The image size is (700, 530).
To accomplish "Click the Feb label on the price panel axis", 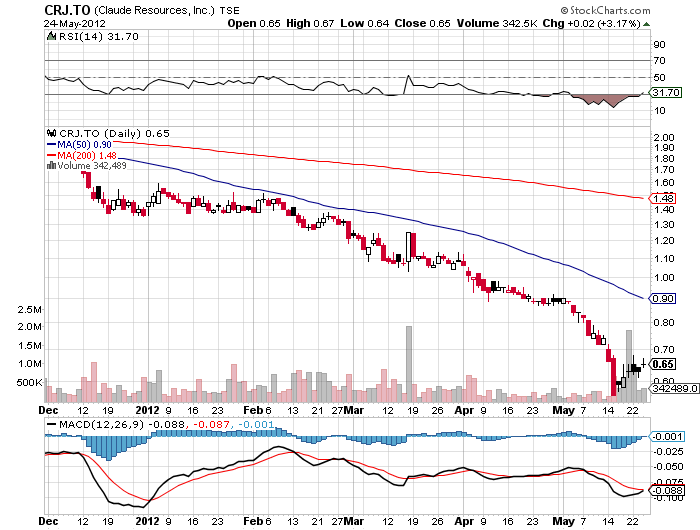I will (x=253, y=410).
